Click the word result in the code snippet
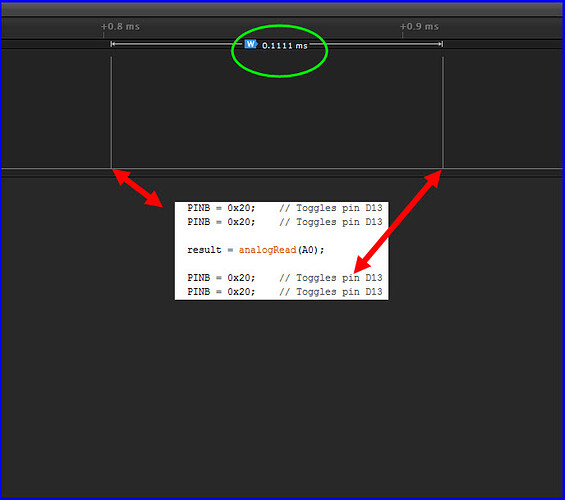 (204, 250)
